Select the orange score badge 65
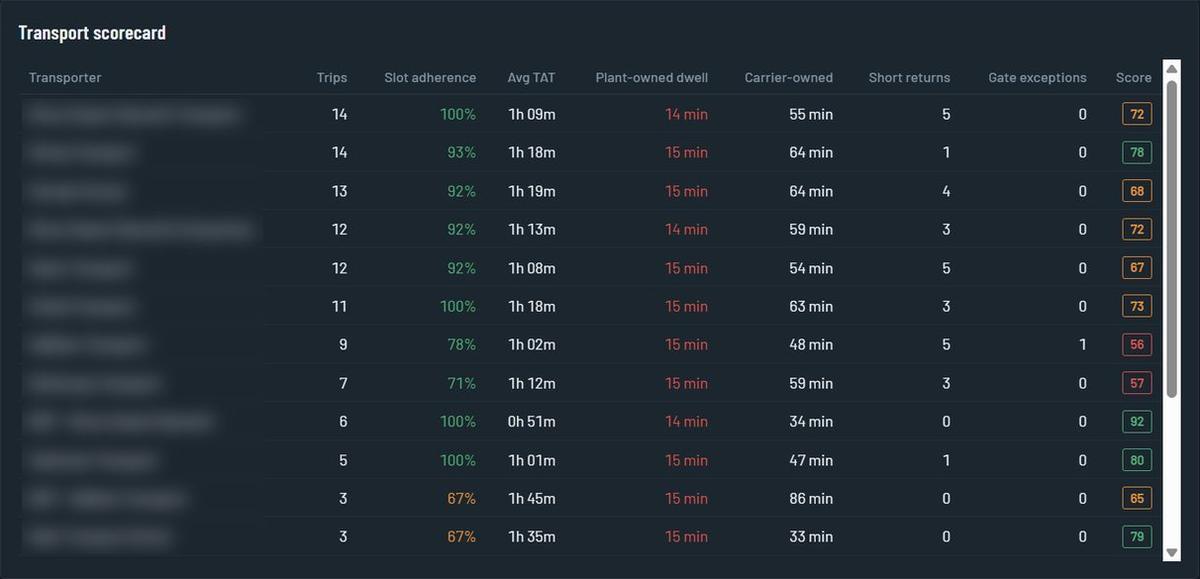The height and width of the screenshot is (579, 1200). click(x=1137, y=498)
